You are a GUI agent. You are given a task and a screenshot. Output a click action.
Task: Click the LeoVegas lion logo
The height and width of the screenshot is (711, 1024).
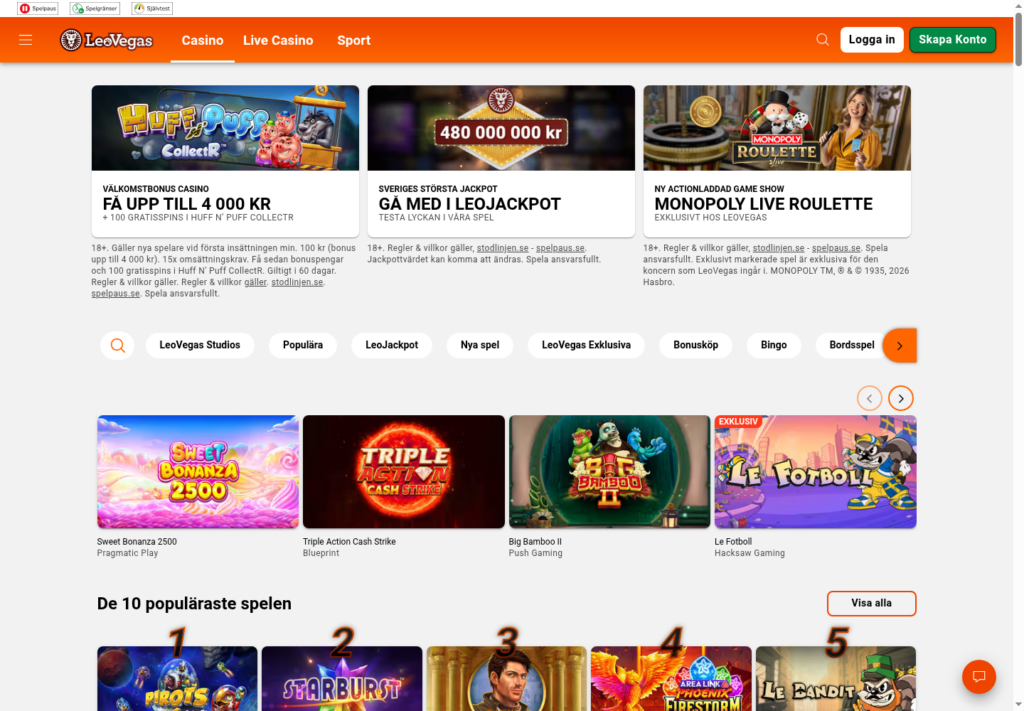point(106,40)
